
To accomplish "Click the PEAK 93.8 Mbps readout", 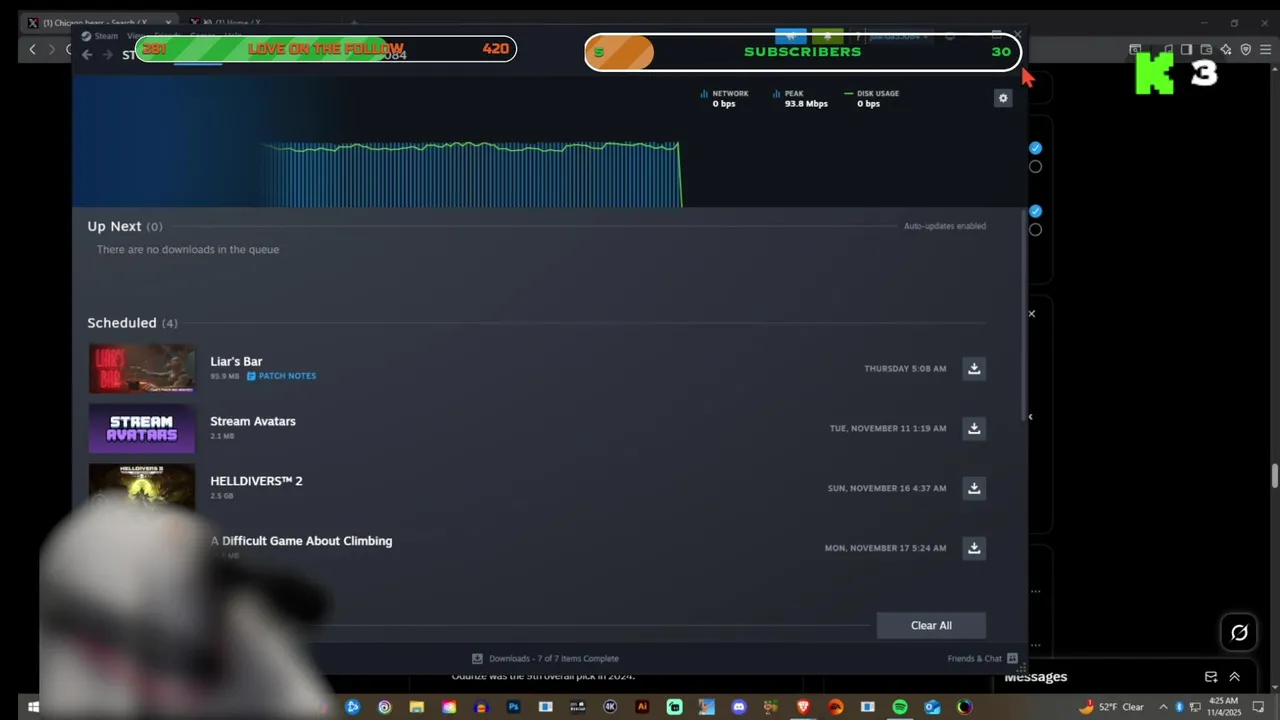I will (800, 98).
